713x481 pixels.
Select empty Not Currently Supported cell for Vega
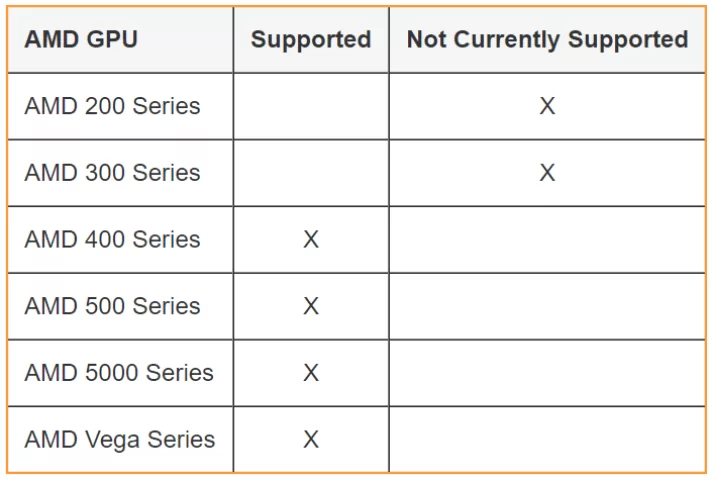coord(547,440)
